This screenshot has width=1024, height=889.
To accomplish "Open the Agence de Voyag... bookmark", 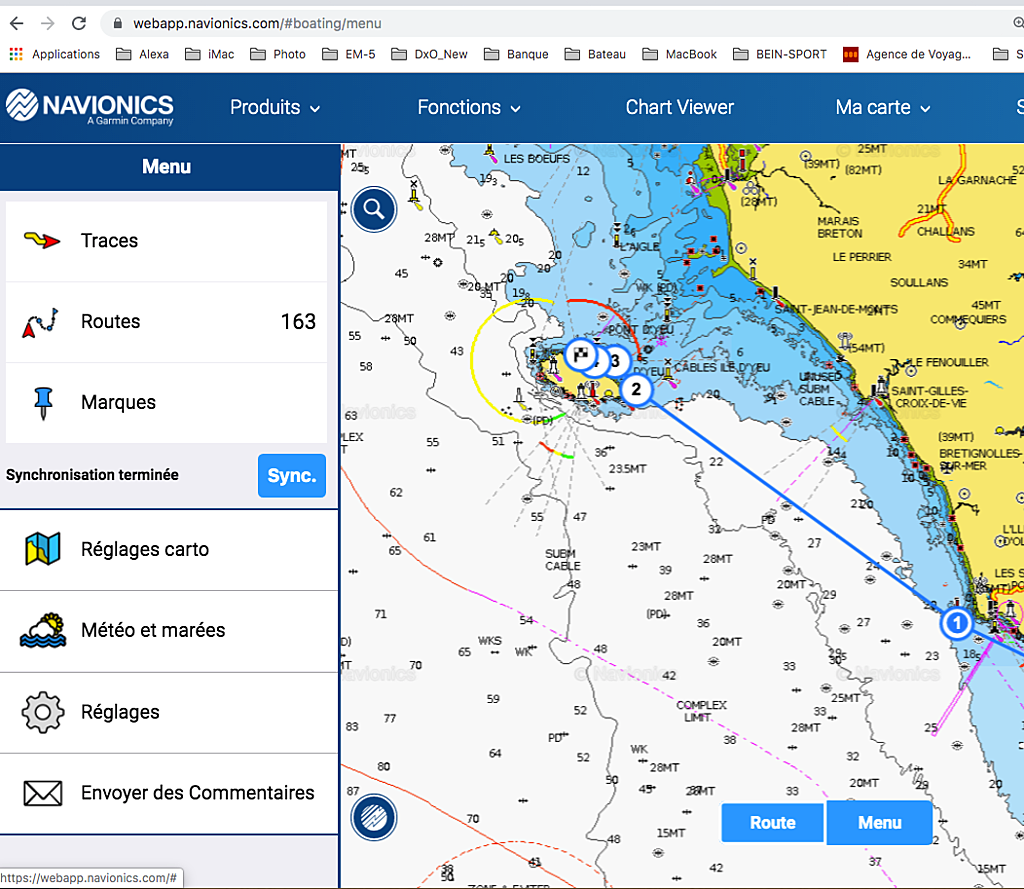I will point(907,54).
